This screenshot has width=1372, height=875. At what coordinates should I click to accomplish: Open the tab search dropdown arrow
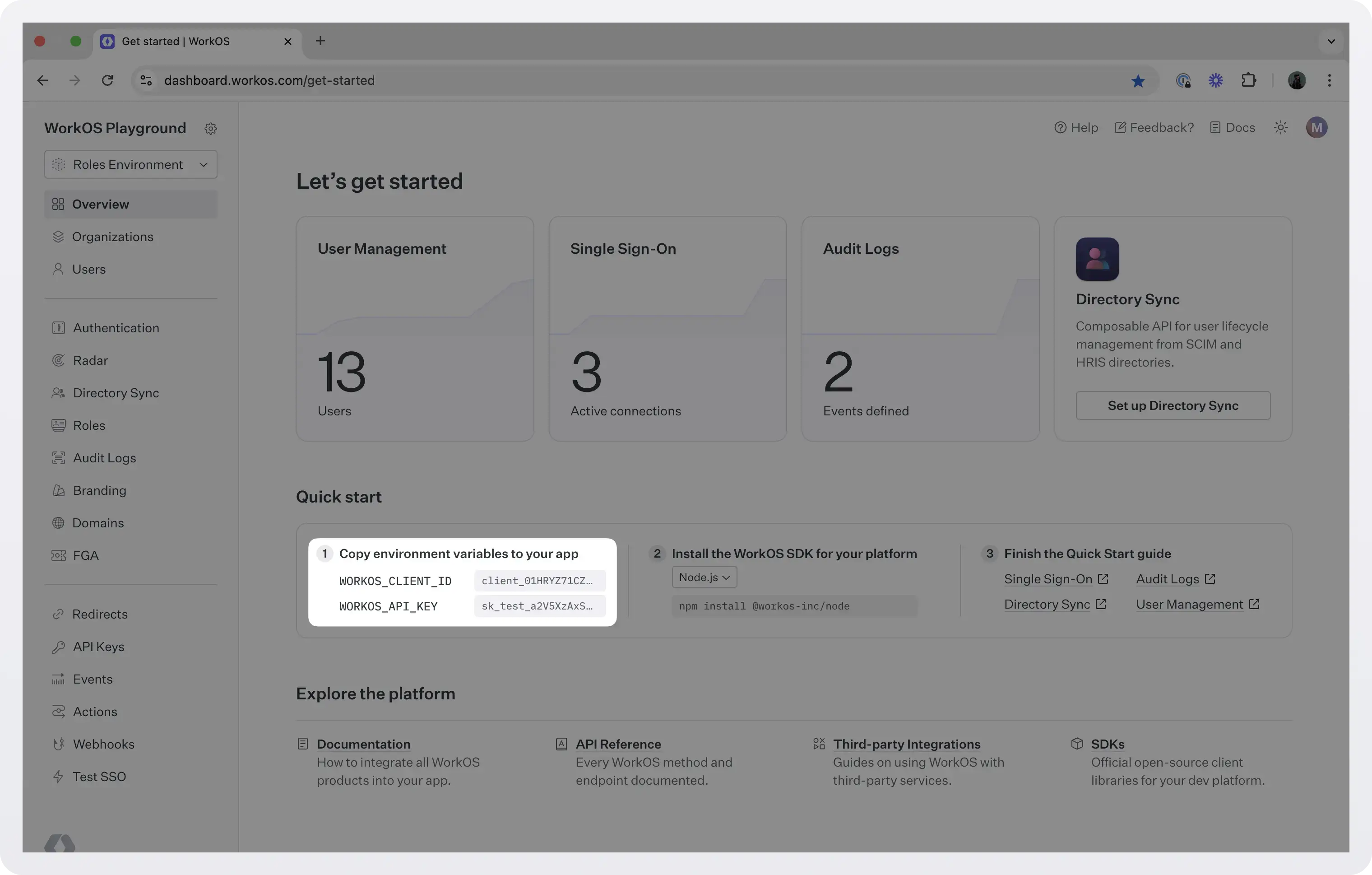click(x=1331, y=41)
